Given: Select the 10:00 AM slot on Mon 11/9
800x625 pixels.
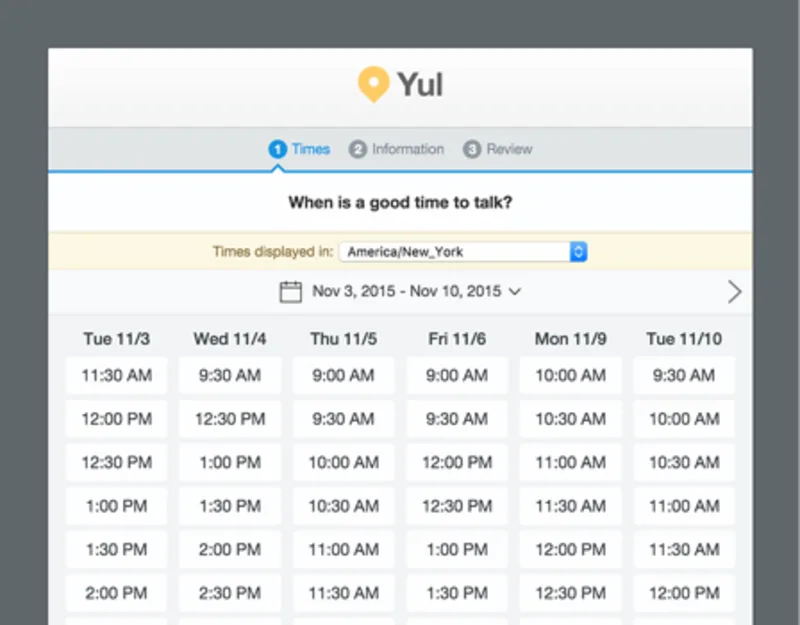Looking at the screenshot, I should click(570, 375).
